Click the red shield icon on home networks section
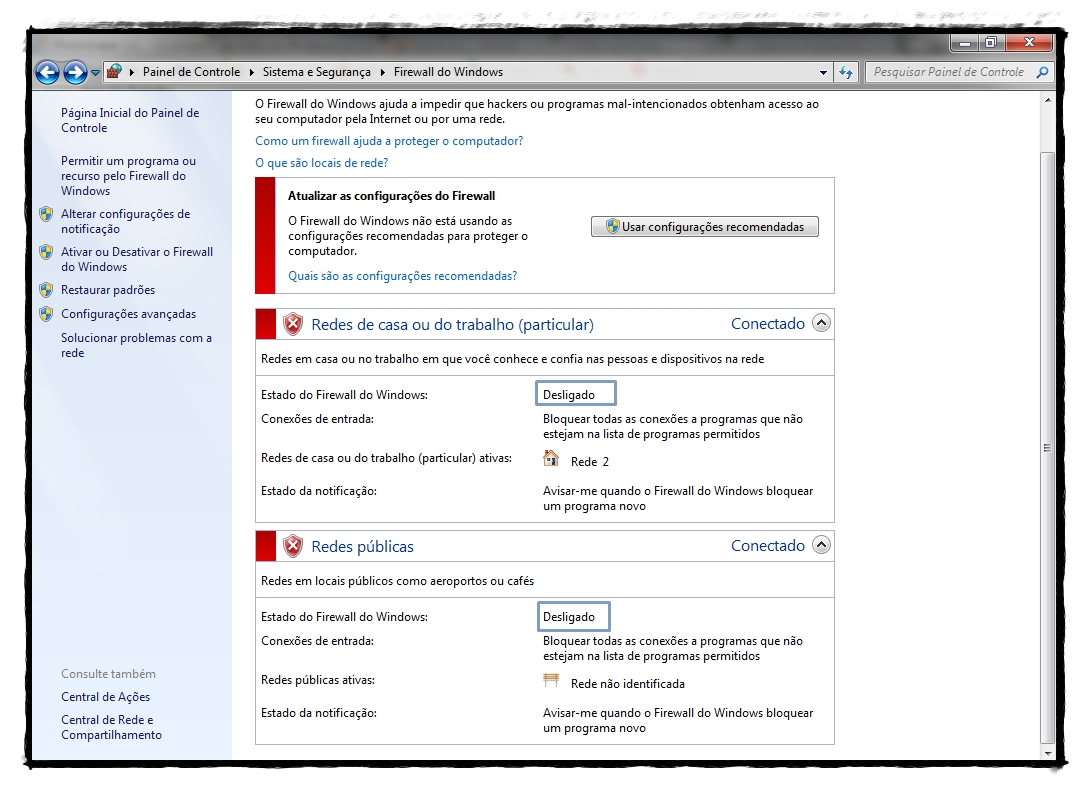 pyautogui.click(x=292, y=323)
